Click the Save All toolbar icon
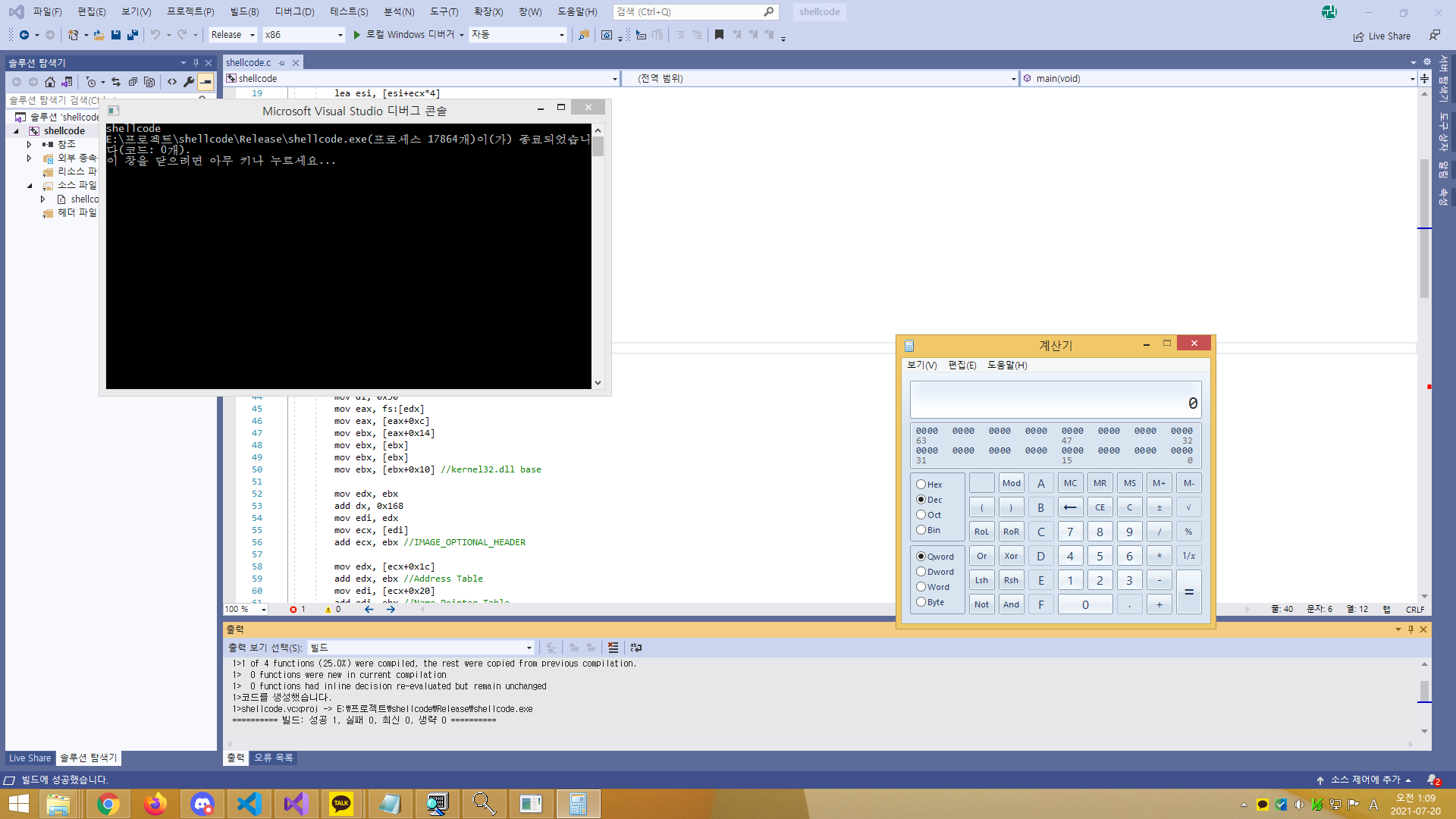This screenshot has width=1456, height=819. tap(133, 35)
